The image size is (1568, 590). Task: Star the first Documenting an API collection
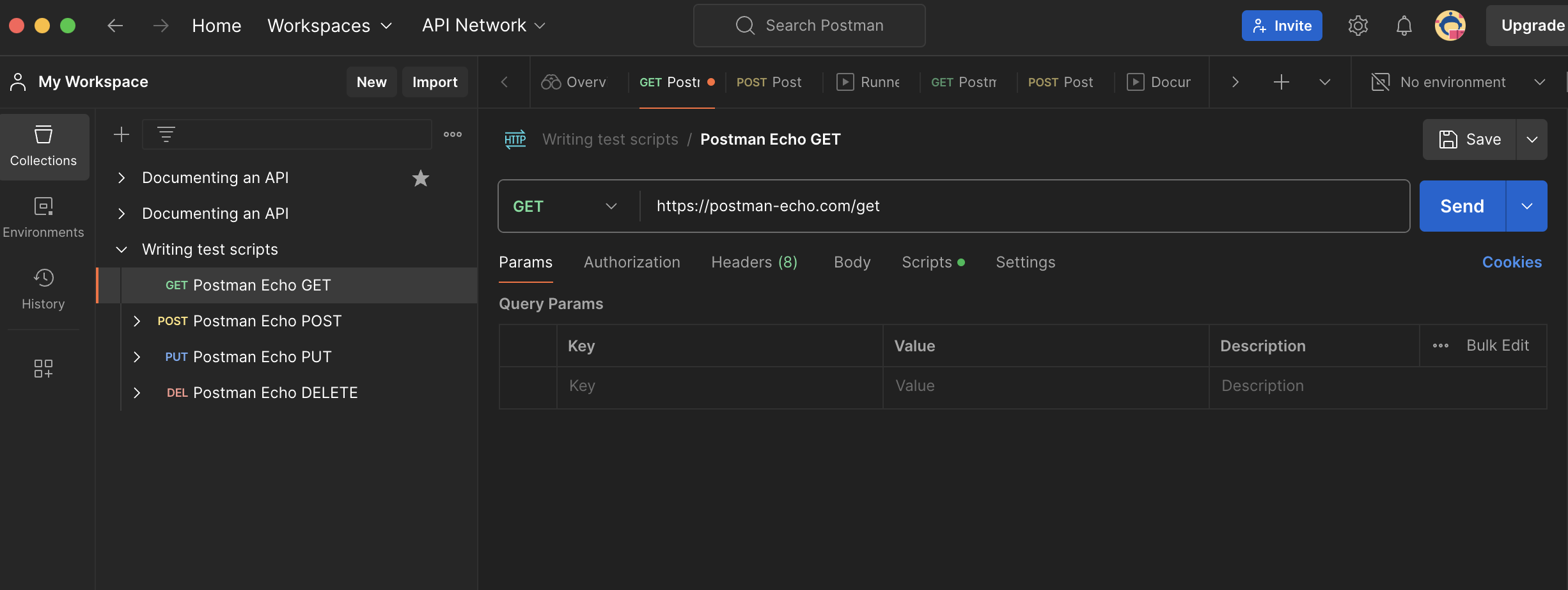coord(421,178)
